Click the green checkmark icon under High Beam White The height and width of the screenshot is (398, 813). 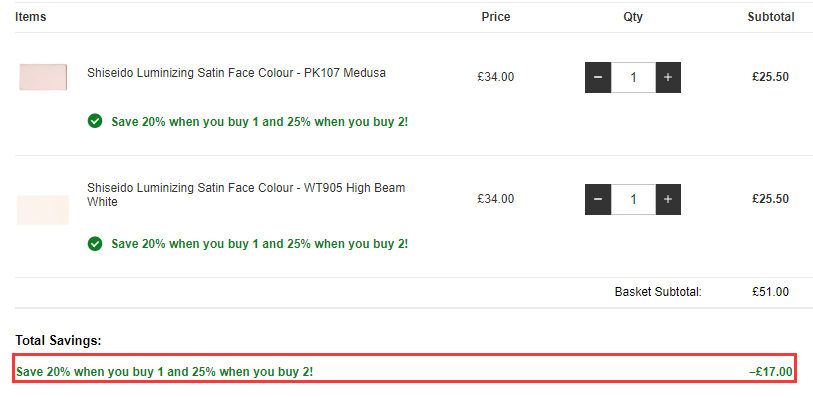(95, 244)
